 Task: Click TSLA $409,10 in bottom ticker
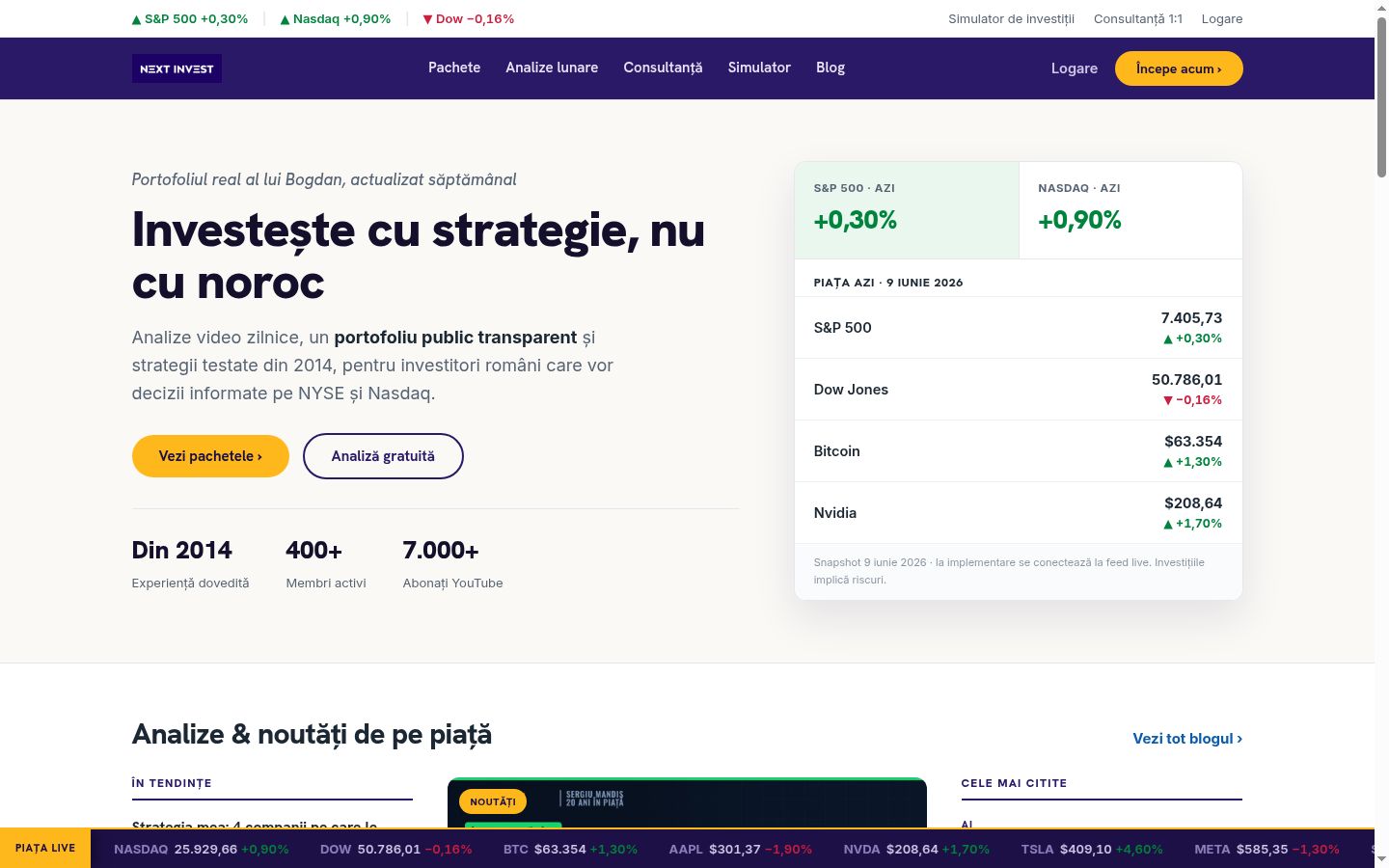[x=1092, y=850]
